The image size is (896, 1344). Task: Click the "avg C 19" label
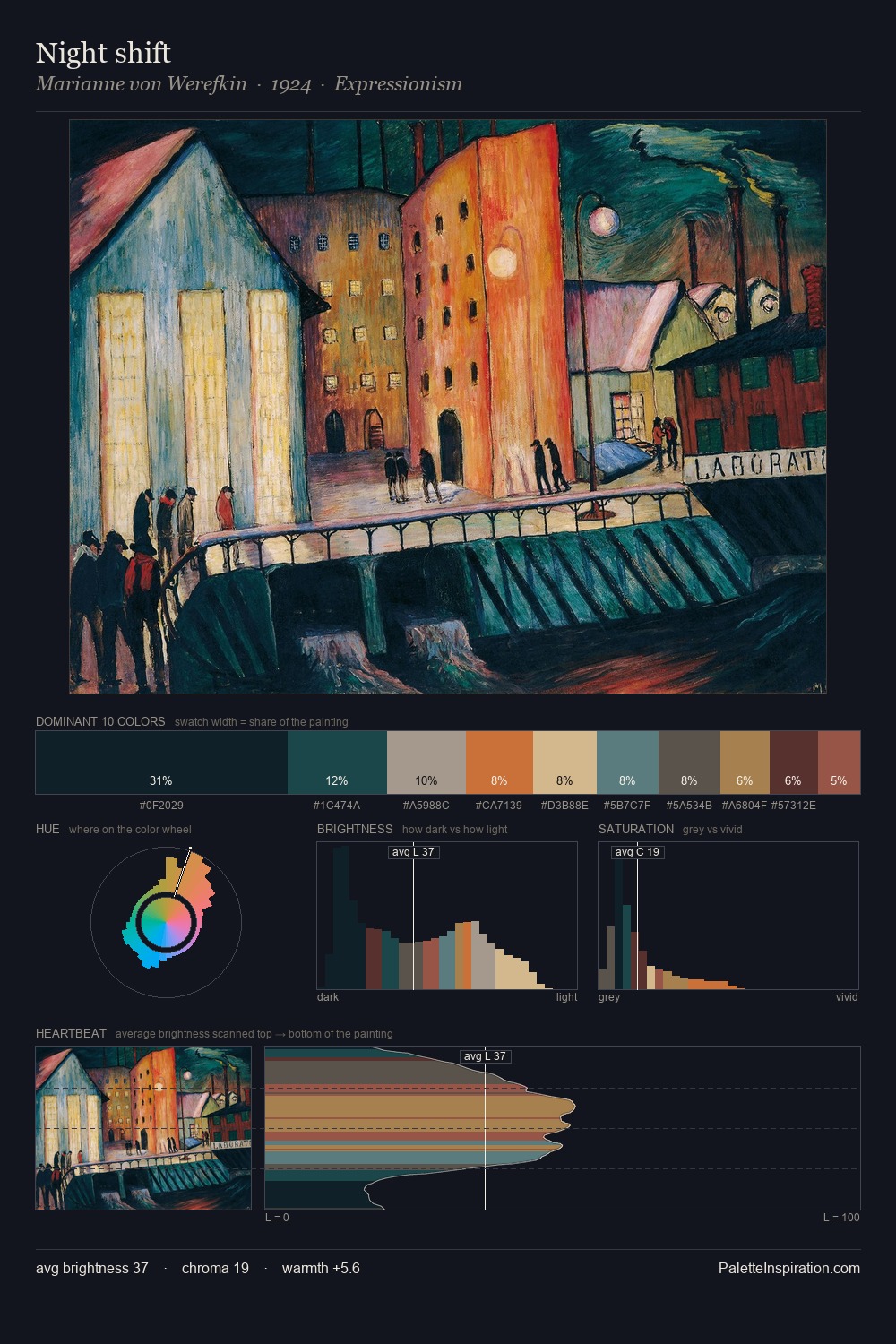click(638, 852)
